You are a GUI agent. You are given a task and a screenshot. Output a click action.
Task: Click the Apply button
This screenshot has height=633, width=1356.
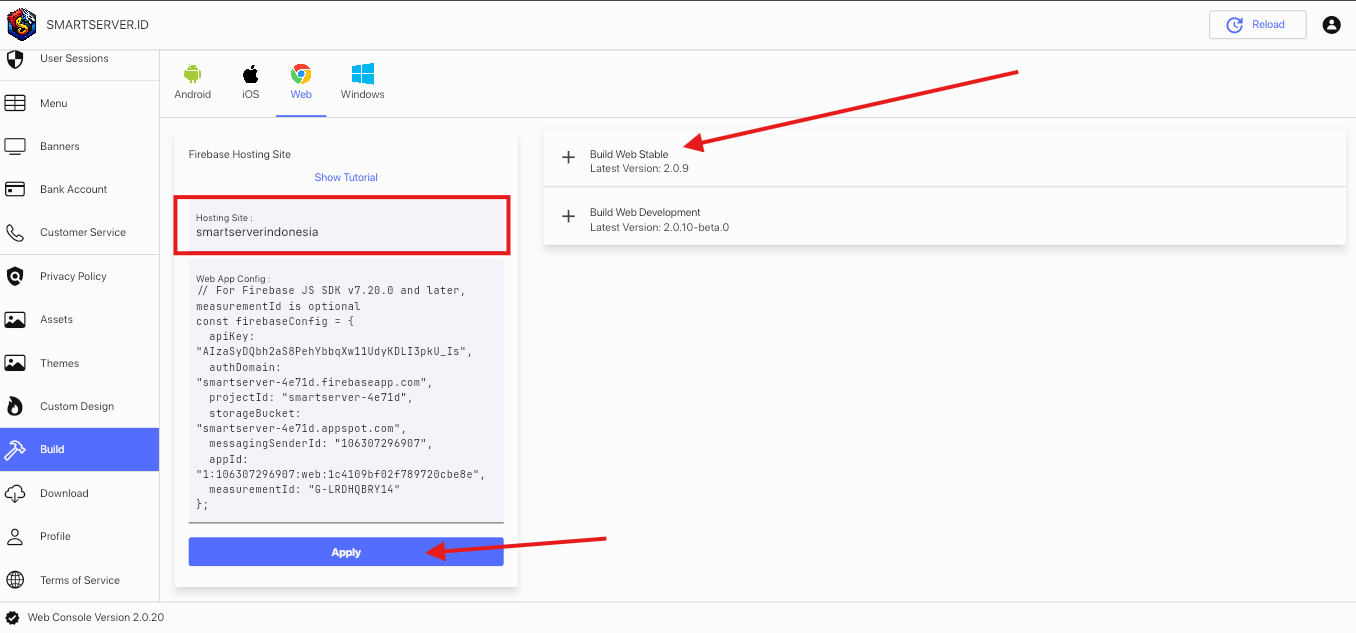346,552
